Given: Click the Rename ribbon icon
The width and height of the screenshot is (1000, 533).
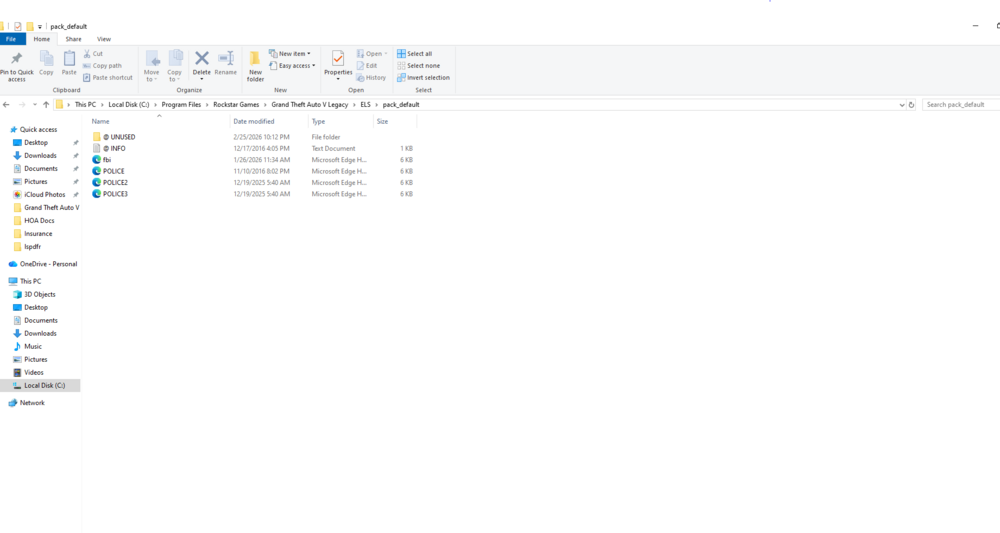Looking at the screenshot, I should coord(226,59).
